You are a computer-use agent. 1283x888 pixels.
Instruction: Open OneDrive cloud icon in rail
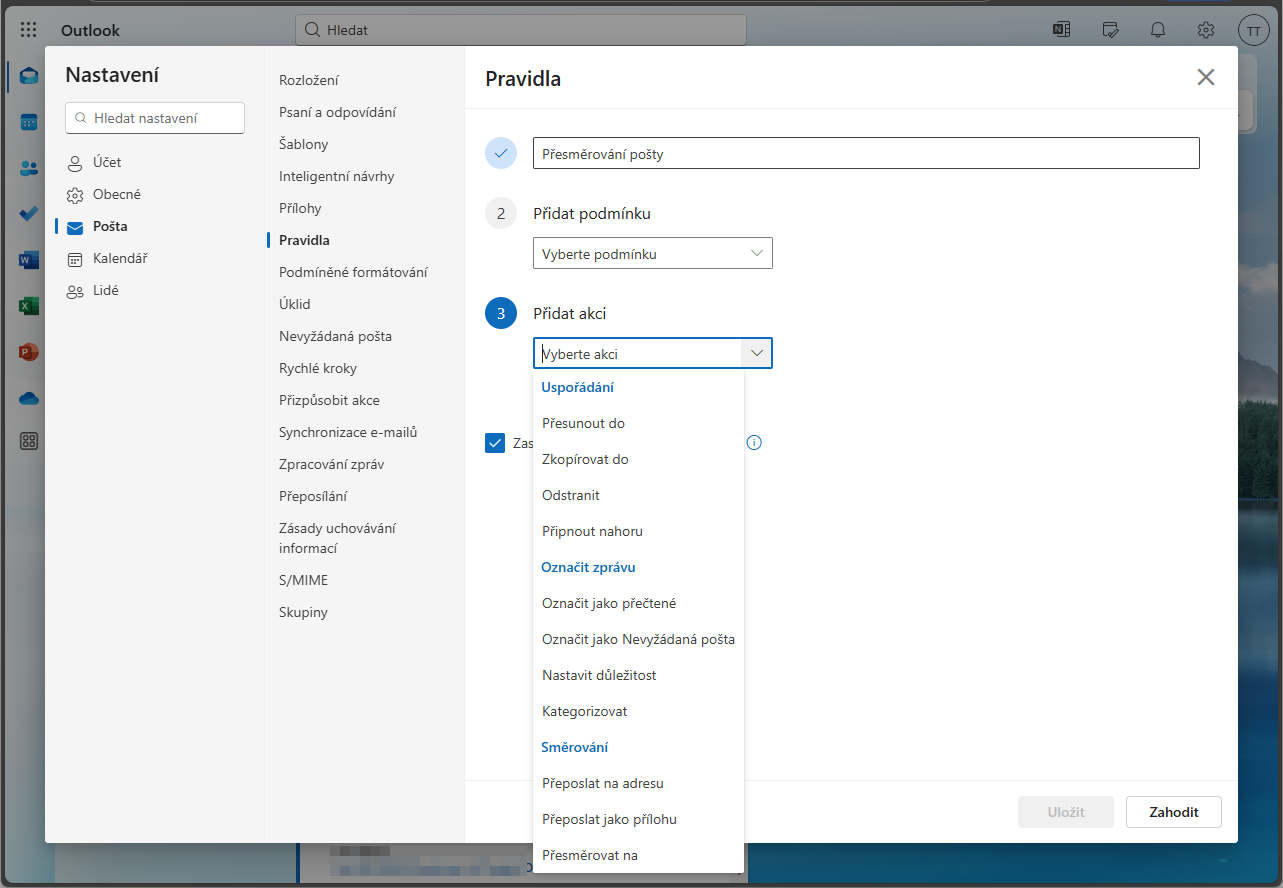tap(29, 398)
